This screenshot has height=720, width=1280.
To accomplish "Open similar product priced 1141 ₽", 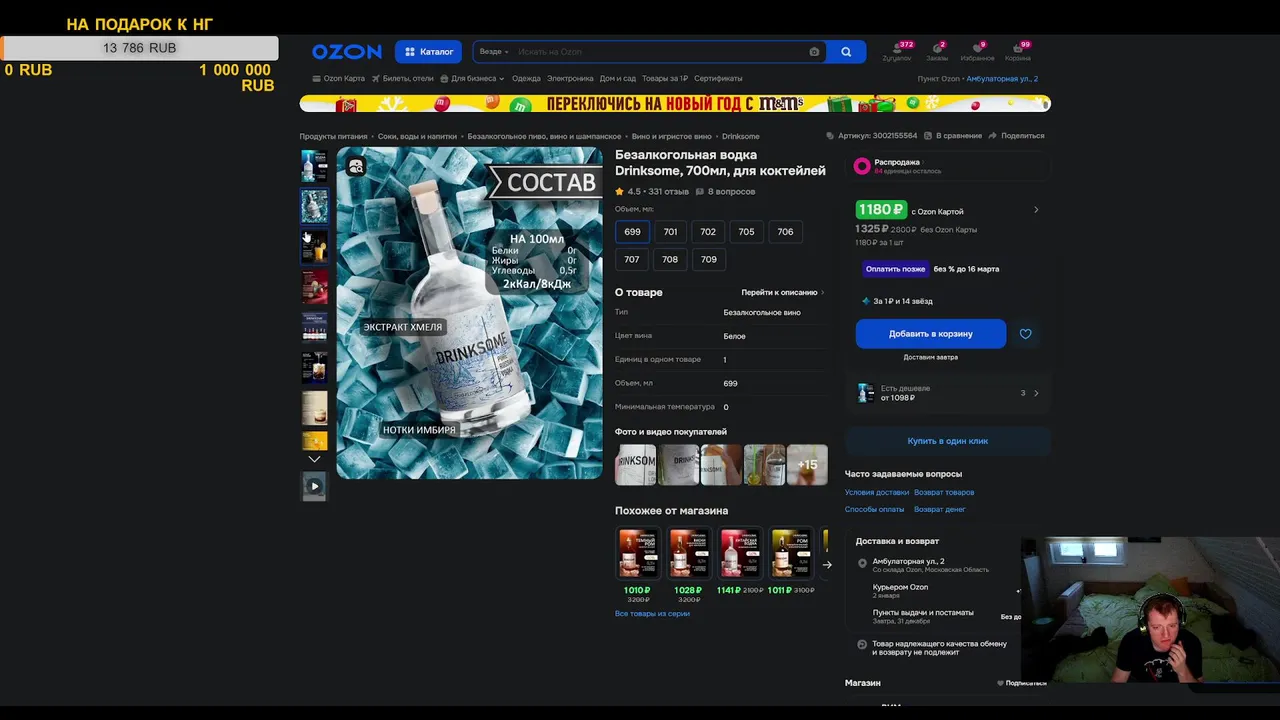I will pos(740,565).
